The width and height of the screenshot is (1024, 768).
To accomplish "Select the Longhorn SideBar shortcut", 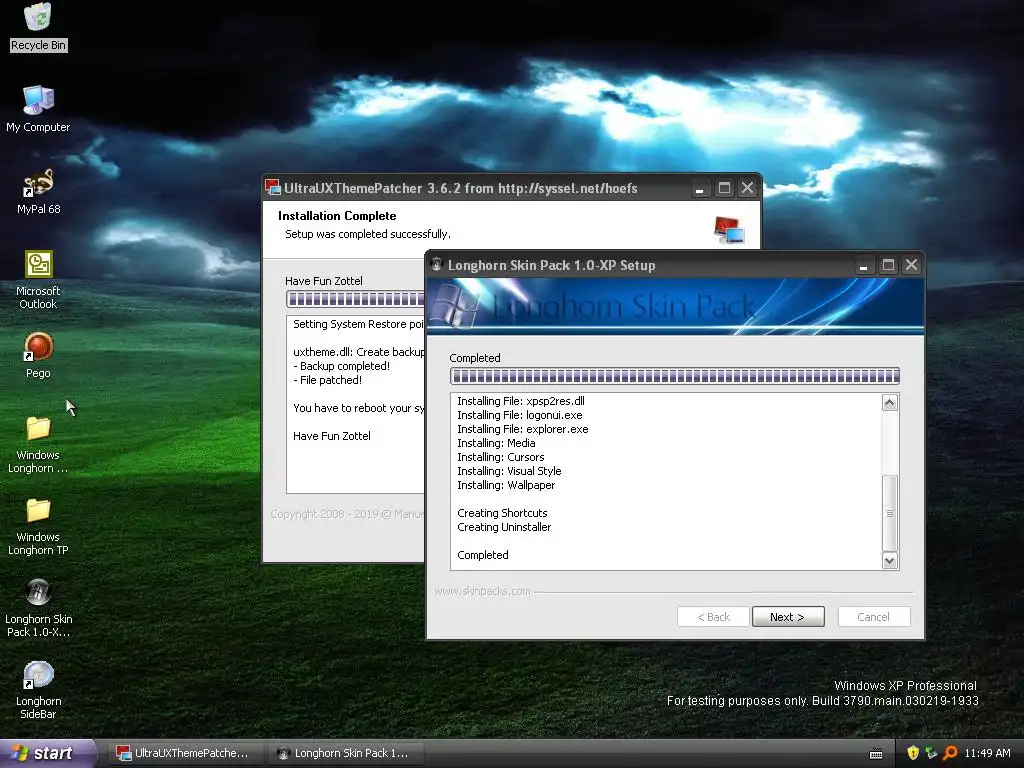I will tap(38, 690).
